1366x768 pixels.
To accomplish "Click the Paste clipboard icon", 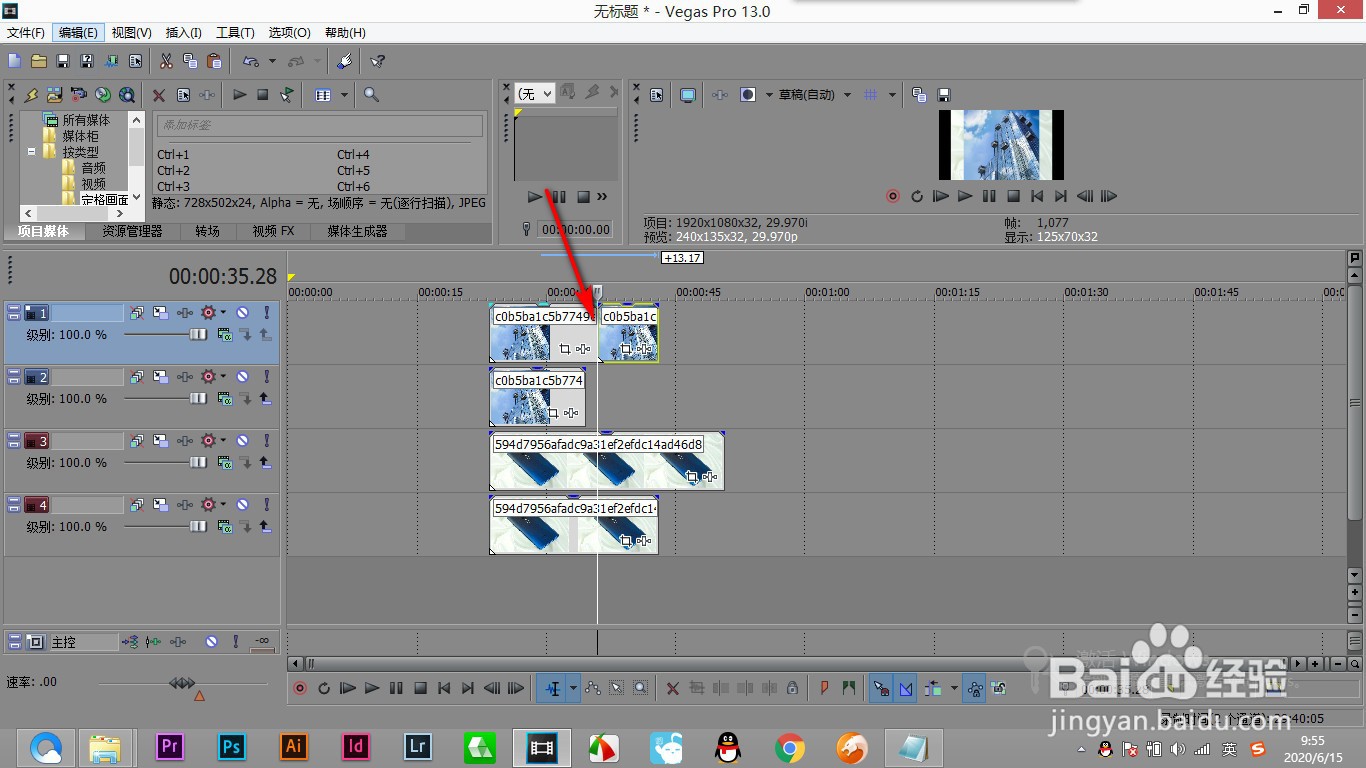I will click(214, 61).
